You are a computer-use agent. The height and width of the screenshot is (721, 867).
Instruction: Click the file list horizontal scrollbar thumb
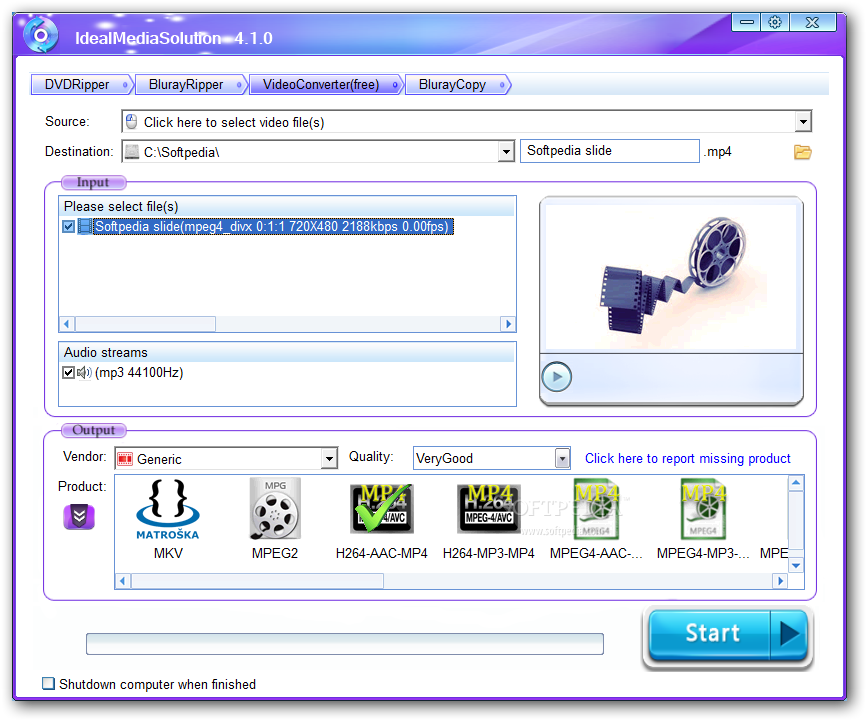tap(145, 324)
